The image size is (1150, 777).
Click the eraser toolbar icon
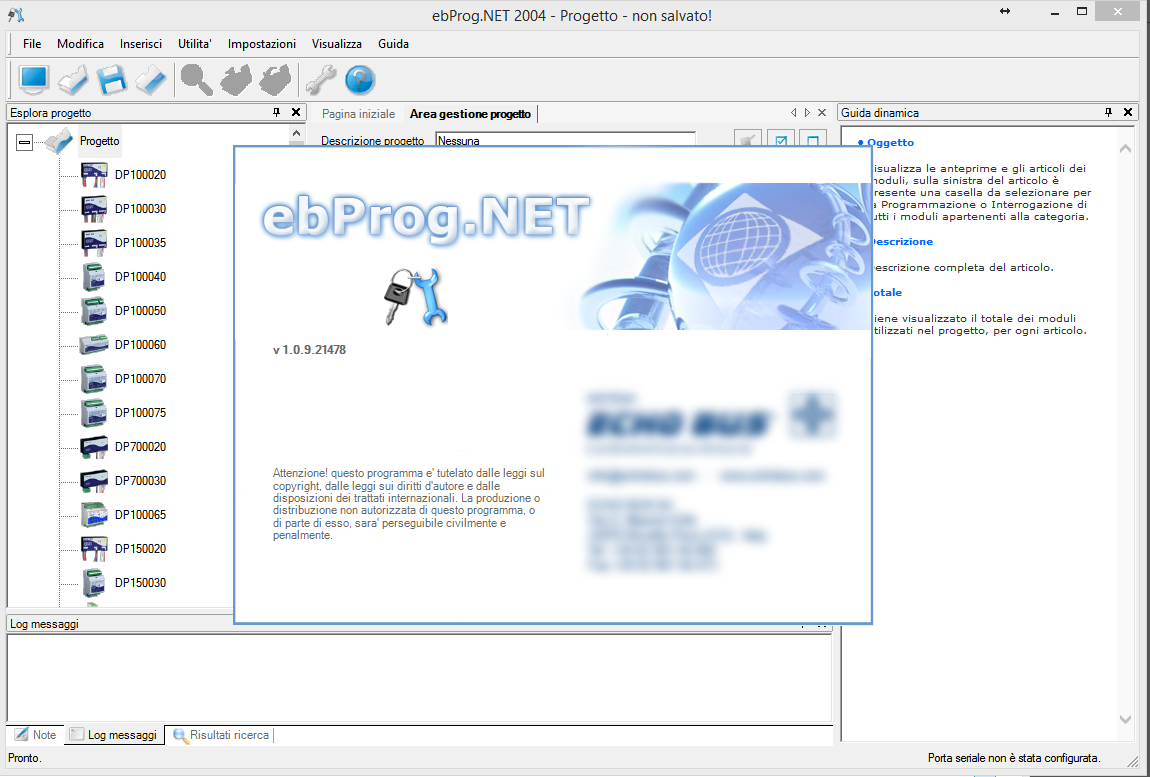pos(151,79)
